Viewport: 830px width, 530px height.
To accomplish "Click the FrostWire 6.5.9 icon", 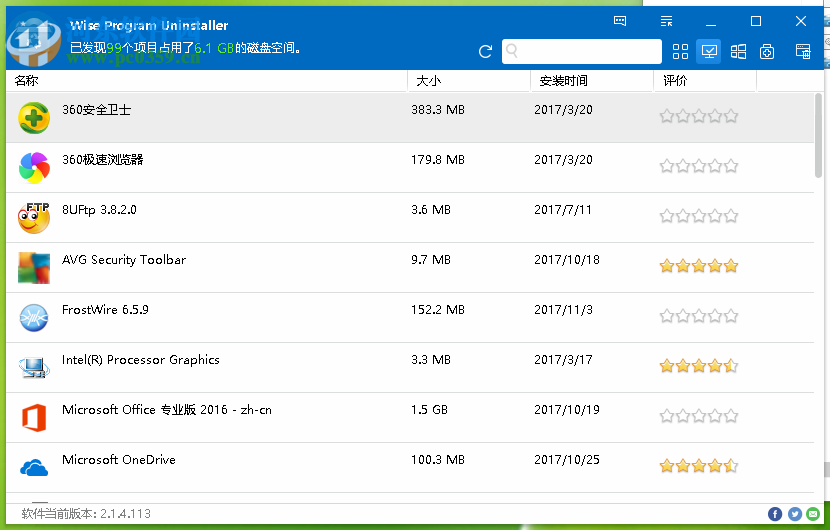I will click(x=34, y=318).
